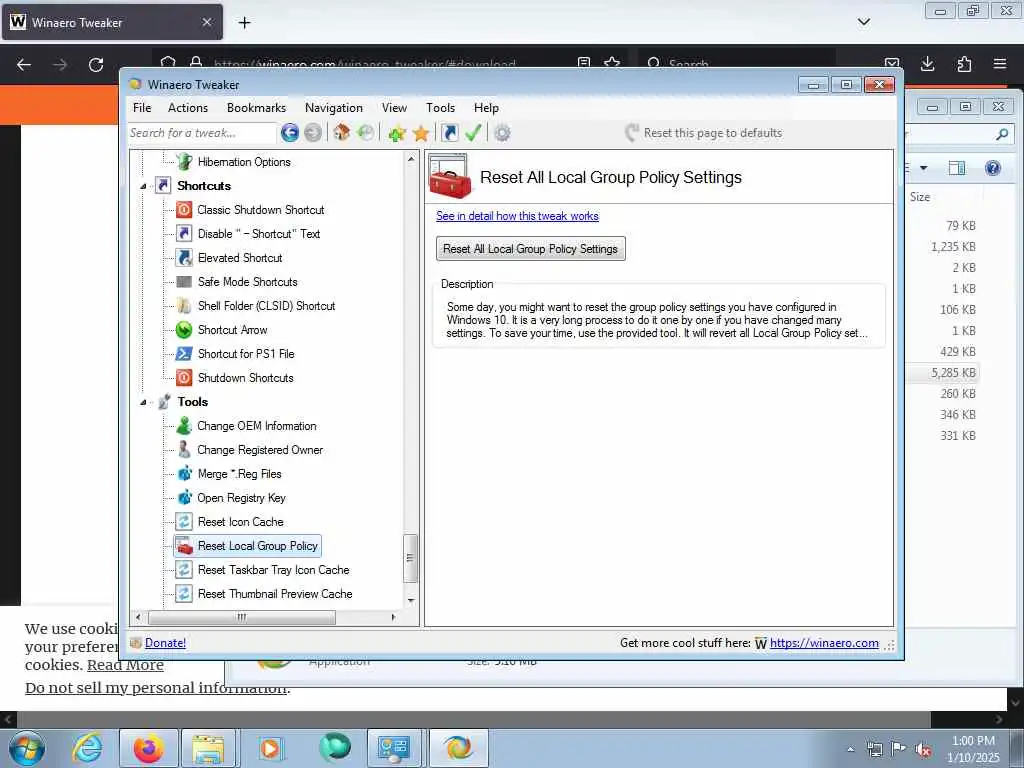Open the Bookmarks menu
The image size is (1024, 768).
point(256,108)
